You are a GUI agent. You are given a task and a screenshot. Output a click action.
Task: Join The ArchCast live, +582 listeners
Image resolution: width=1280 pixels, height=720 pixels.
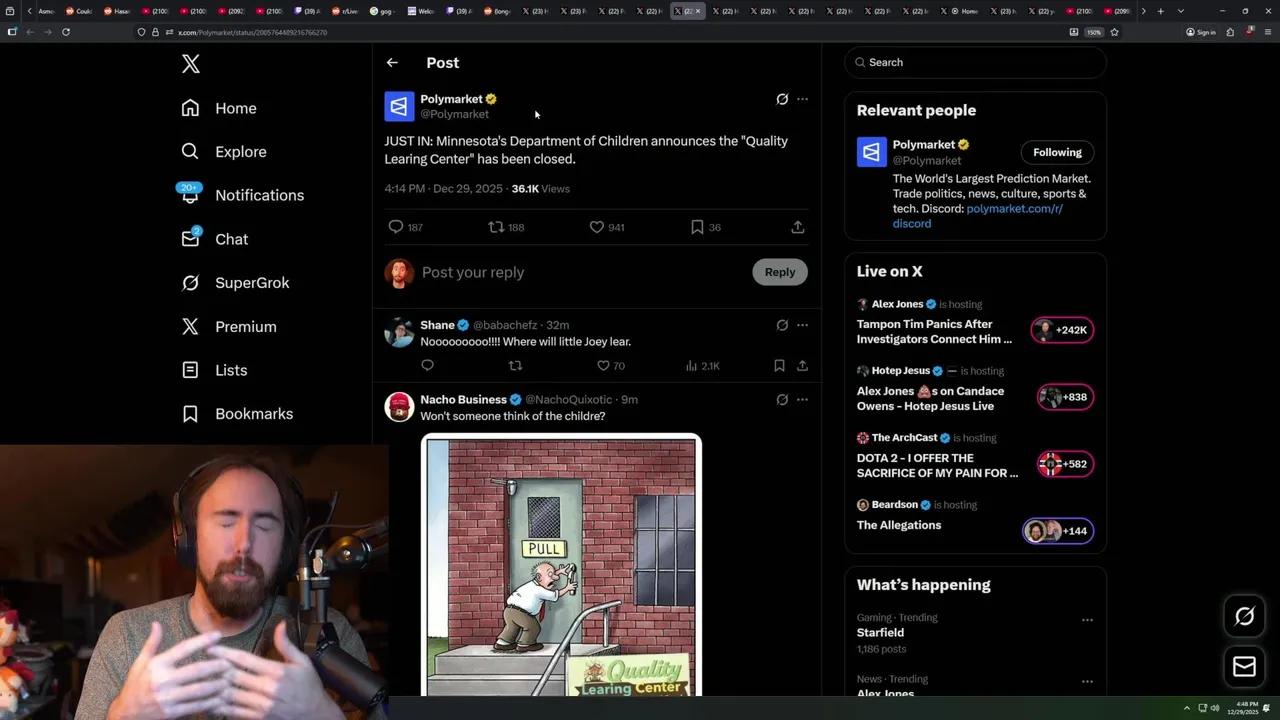point(1065,464)
